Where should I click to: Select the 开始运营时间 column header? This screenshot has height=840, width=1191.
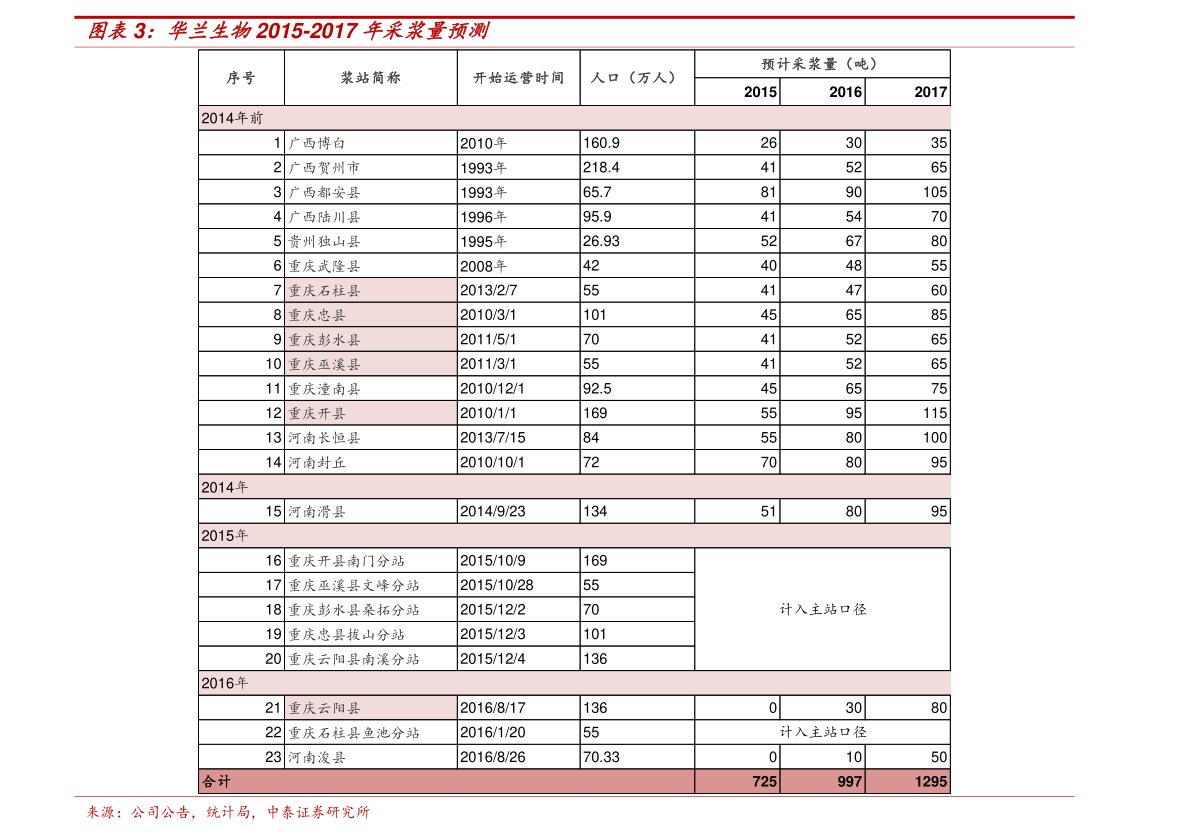pos(518,78)
